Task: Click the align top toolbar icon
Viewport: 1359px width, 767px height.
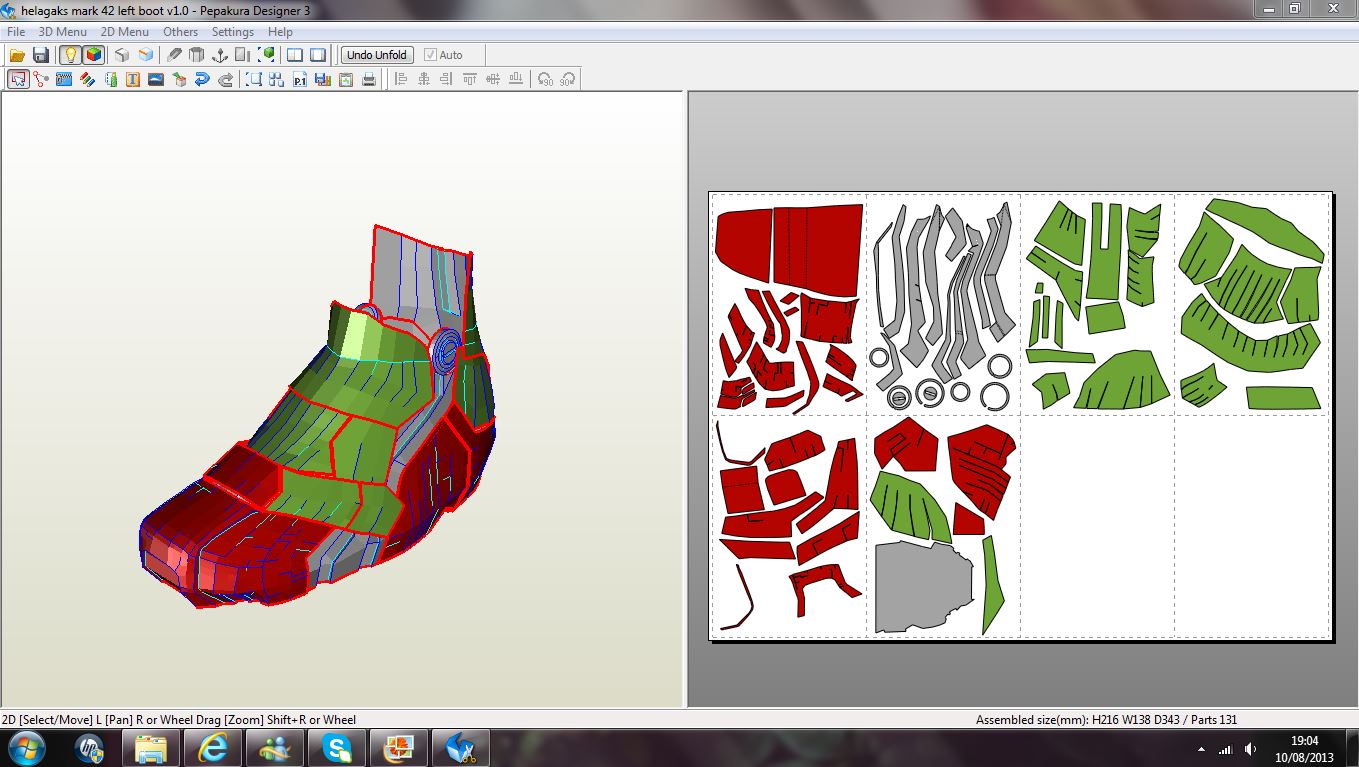Action: tap(470, 79)
